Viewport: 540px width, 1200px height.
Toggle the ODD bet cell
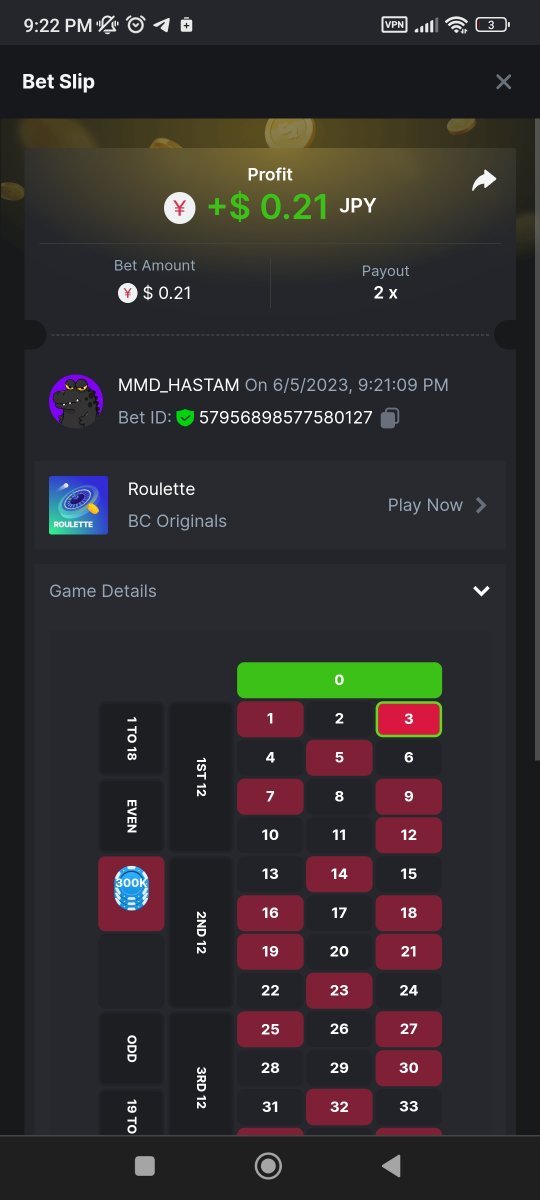coord(131,1048)
